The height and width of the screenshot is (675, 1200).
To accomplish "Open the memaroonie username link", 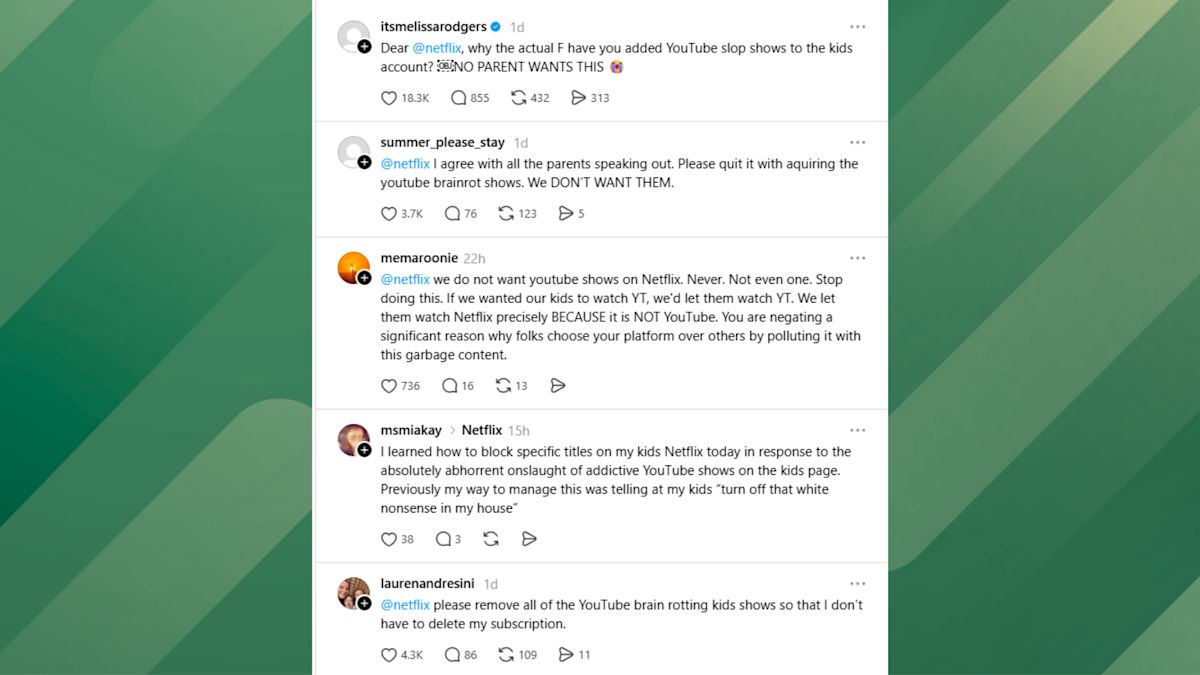I will [419, 258].
